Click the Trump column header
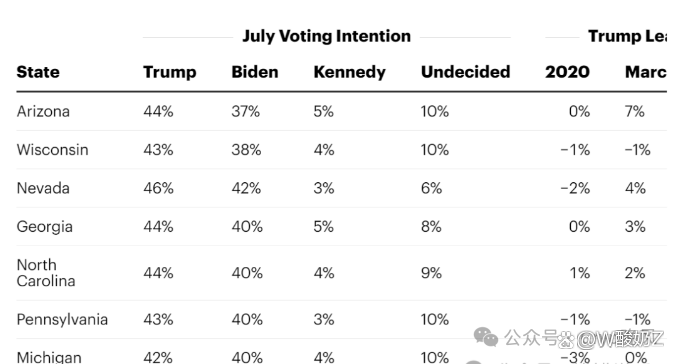Screen dimensions: 678x364 pos(170,72)
